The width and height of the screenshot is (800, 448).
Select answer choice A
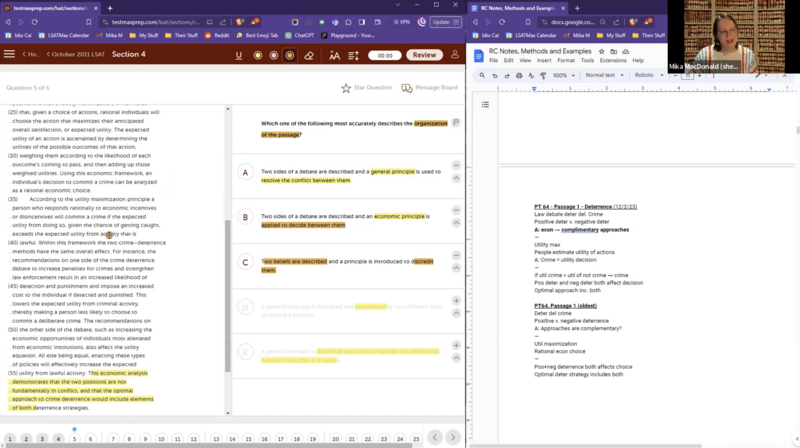pyautogui.click(x=245, y=173)
